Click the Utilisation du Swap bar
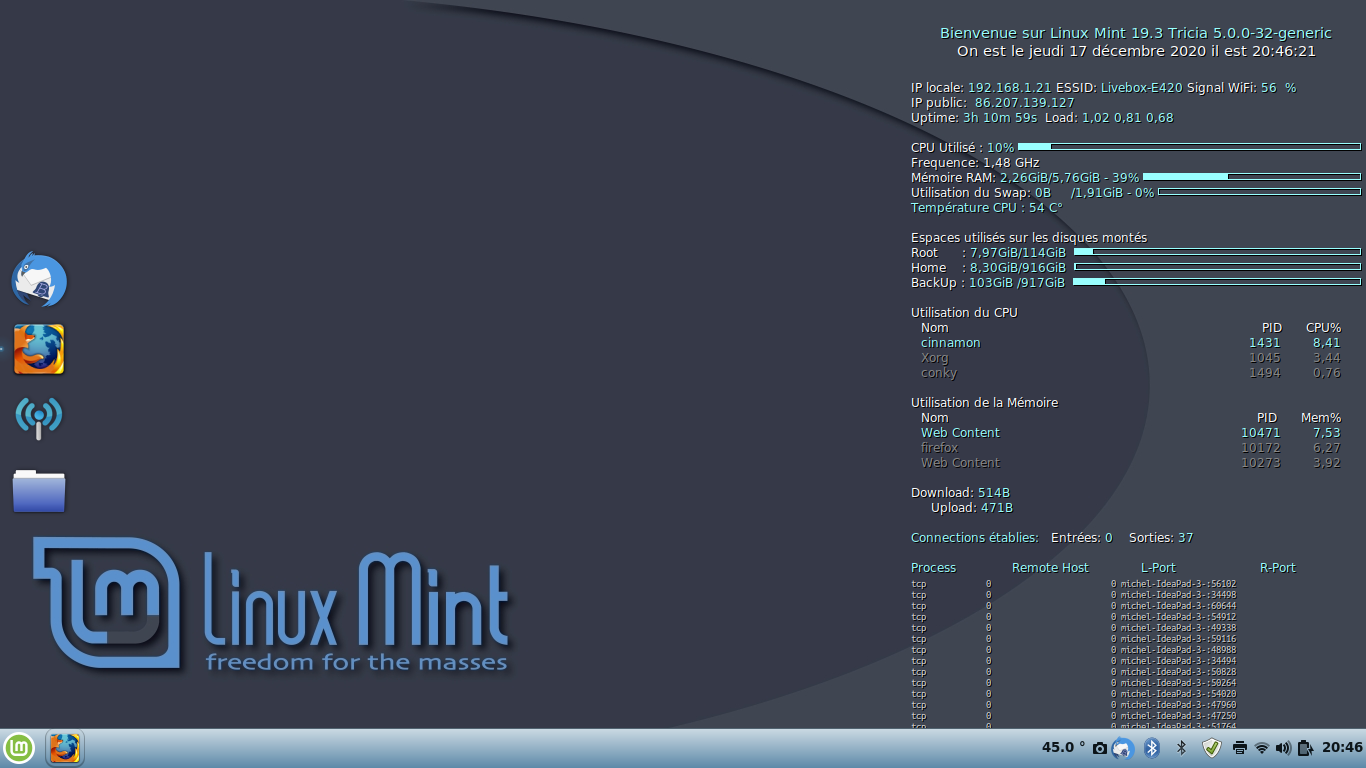Viewport: 1366px width, 768px height. pos(1259,192)
